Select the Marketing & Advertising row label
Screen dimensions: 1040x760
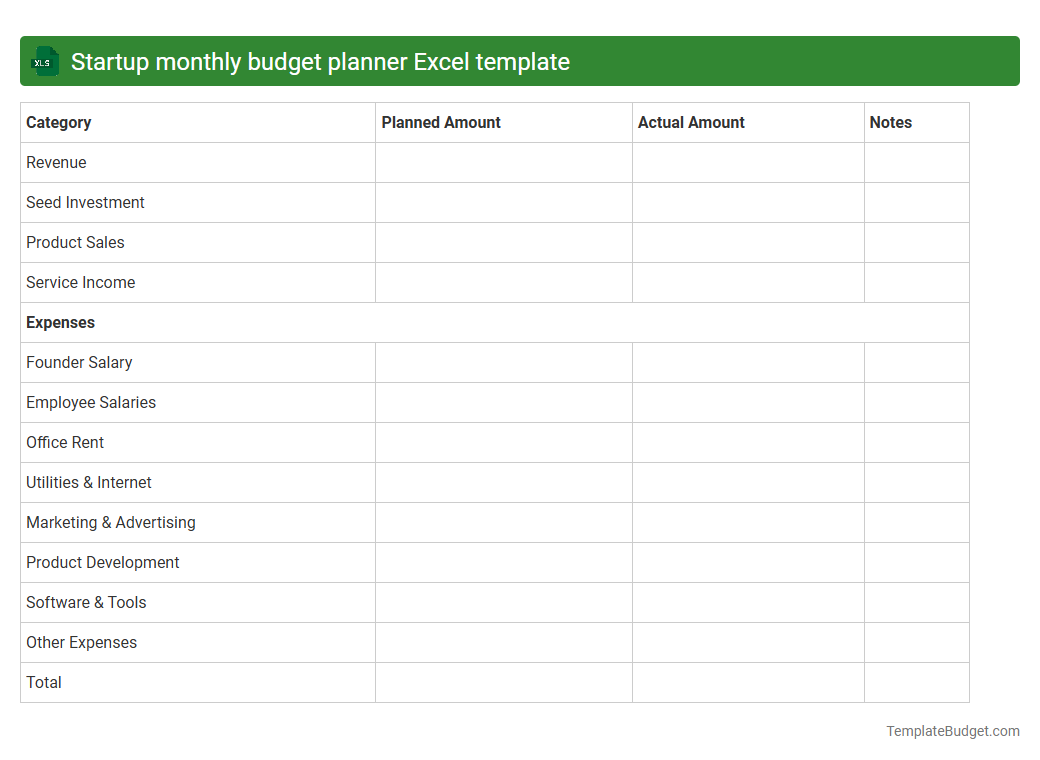point(110,522)
